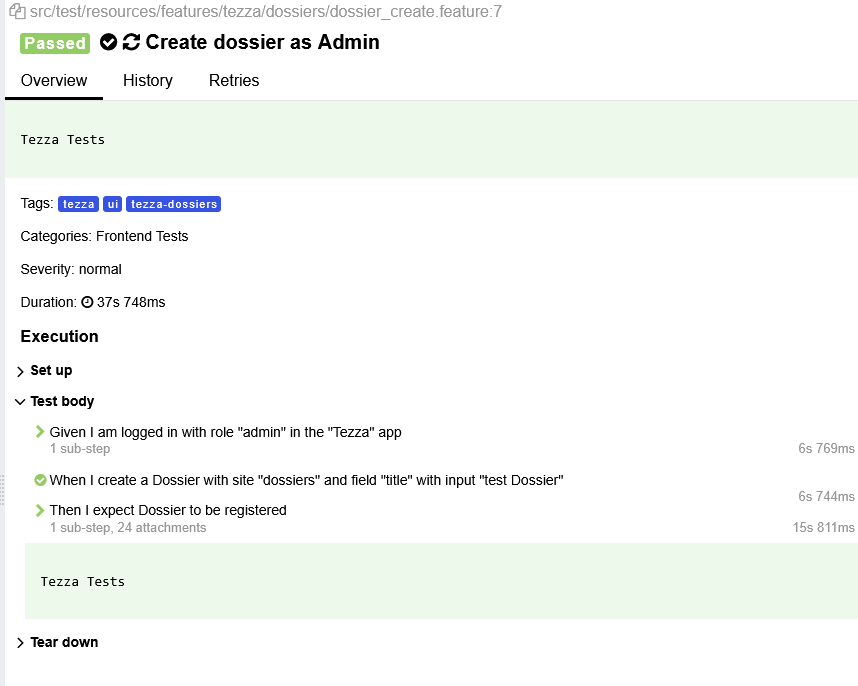Click the retries refresh arrows icon
This screenshot has height=686, width=858.
click(131, 42)
